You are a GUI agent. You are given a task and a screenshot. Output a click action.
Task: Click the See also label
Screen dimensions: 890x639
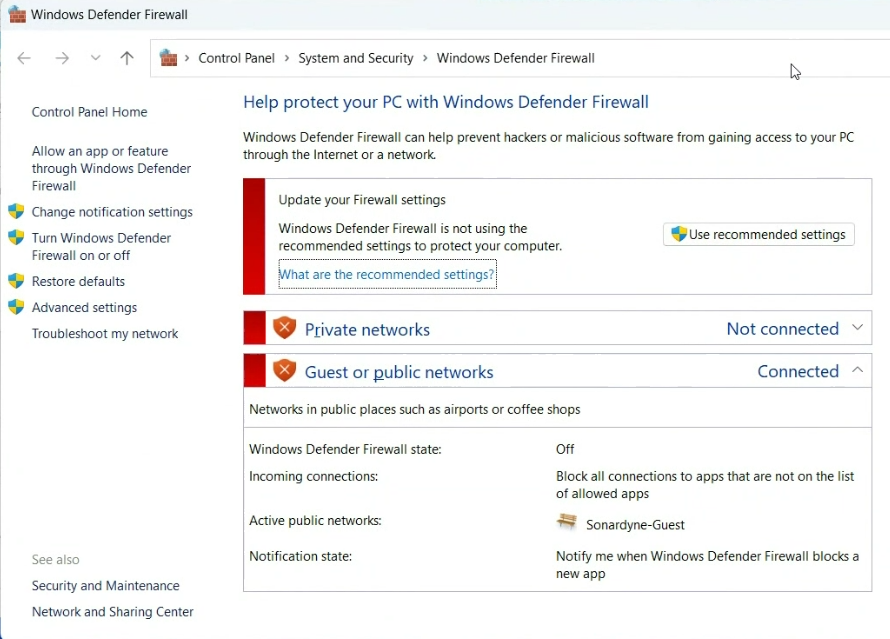56,560
